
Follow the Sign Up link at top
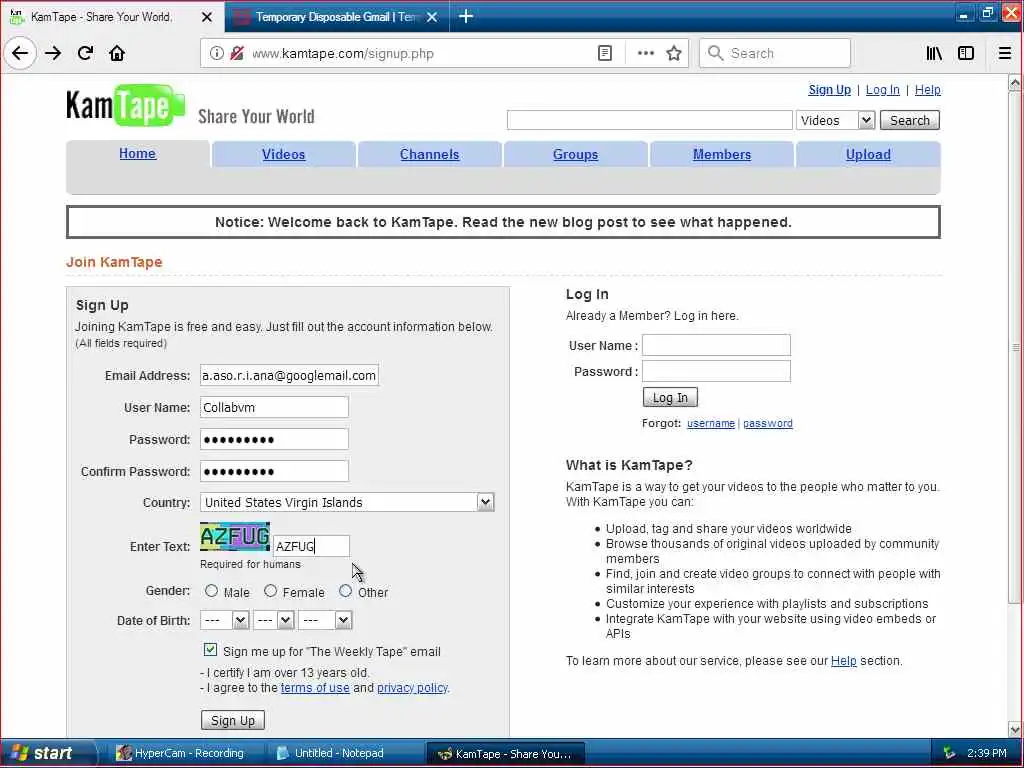[x=829, y=89]
